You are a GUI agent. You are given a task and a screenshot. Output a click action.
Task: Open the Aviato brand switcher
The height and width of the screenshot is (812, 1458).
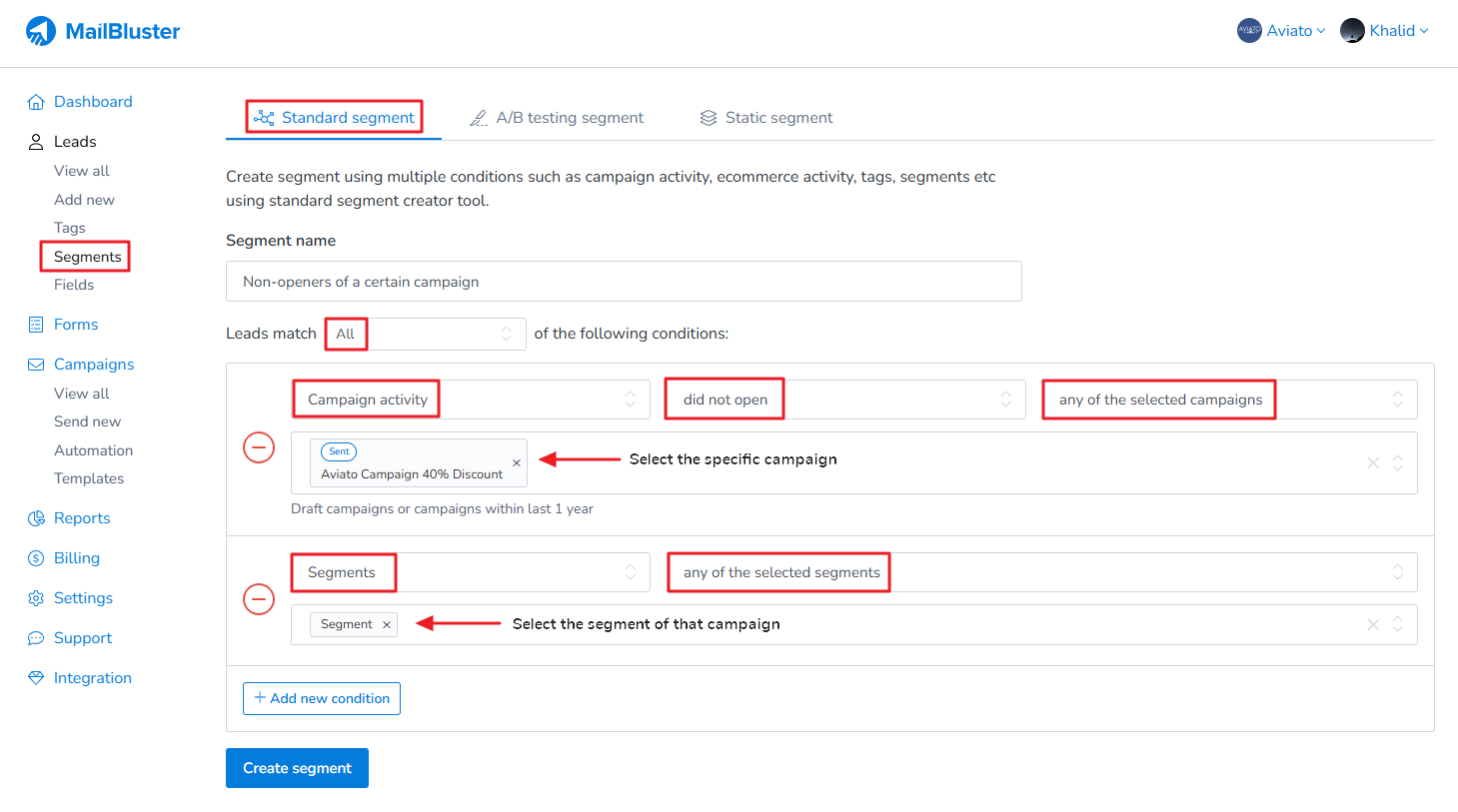[x=1281, y=31]
